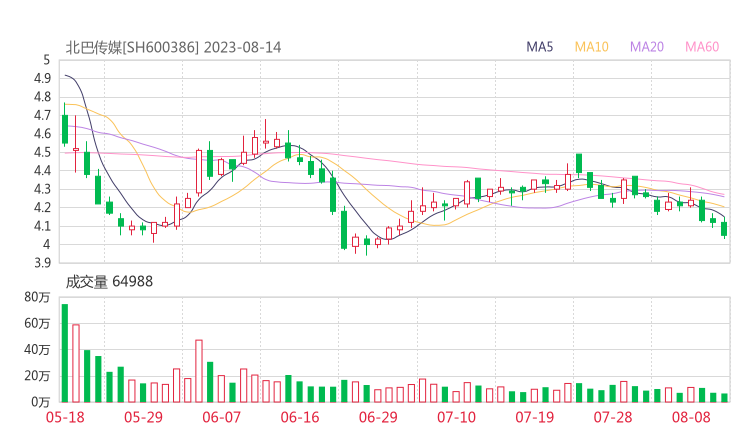Click the last green candlestick at chart end
Image resolution: width=740 pixels, height=440 pixels.
(x=724, y=229)
